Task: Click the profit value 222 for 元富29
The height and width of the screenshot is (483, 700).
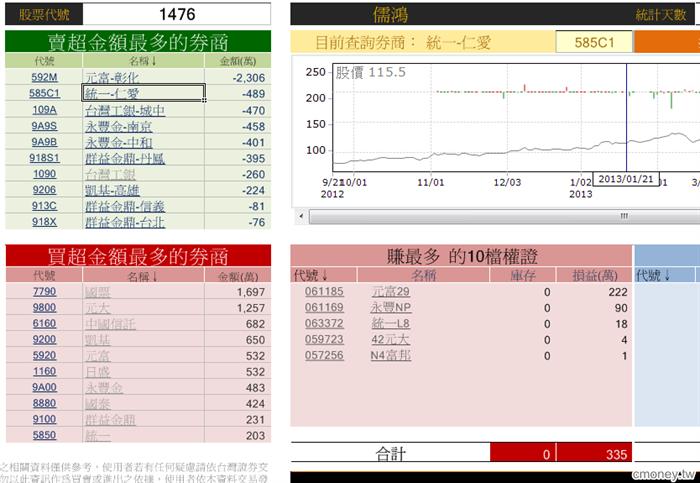Action: point(618,292)
